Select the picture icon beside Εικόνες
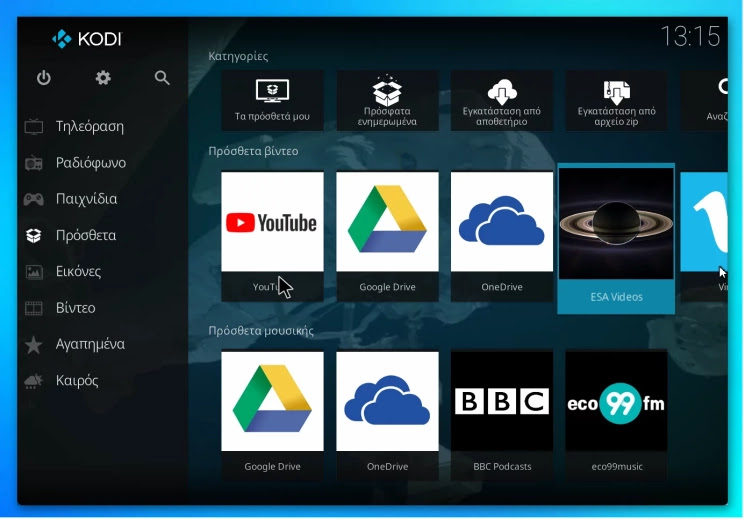The width and height of the screenshot is (744, 520). pos(34,272)
